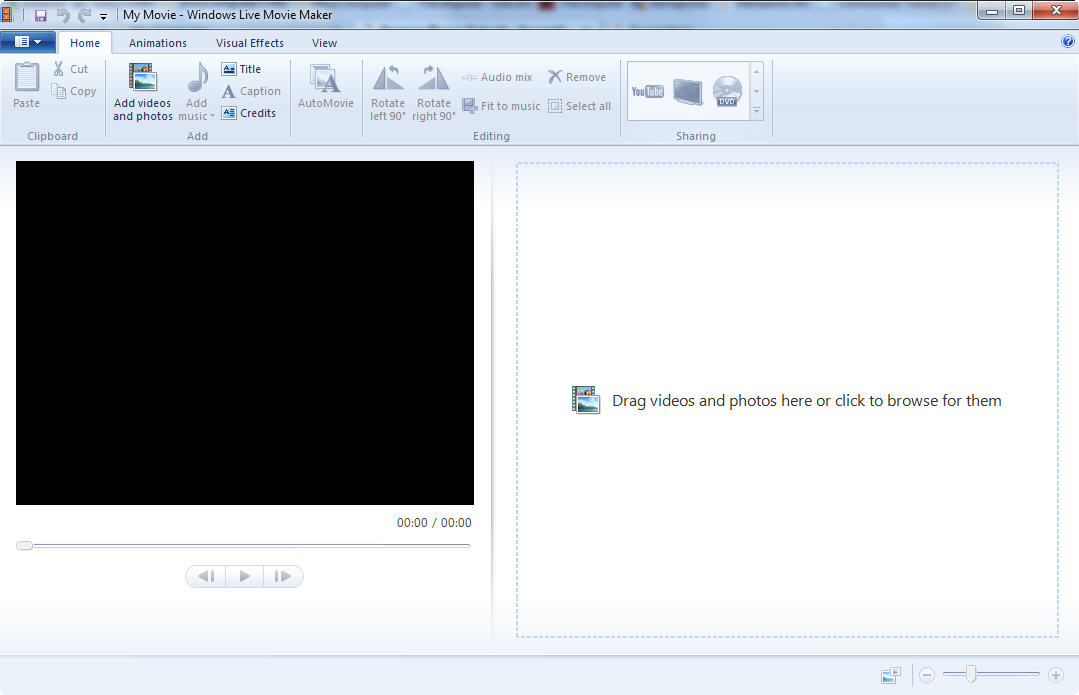Redo the last undone action
Image resolution: width=1079 pixels, height=695 pixels.
(84, 15)
